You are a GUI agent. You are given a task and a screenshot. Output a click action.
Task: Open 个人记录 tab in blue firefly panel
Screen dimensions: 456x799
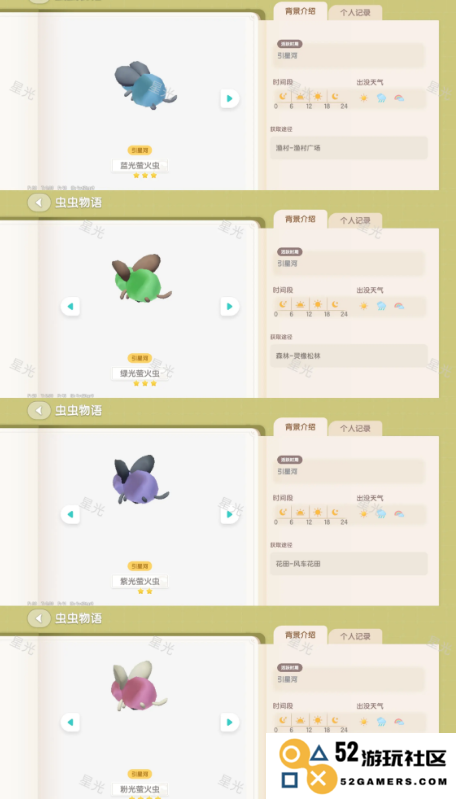355,13
